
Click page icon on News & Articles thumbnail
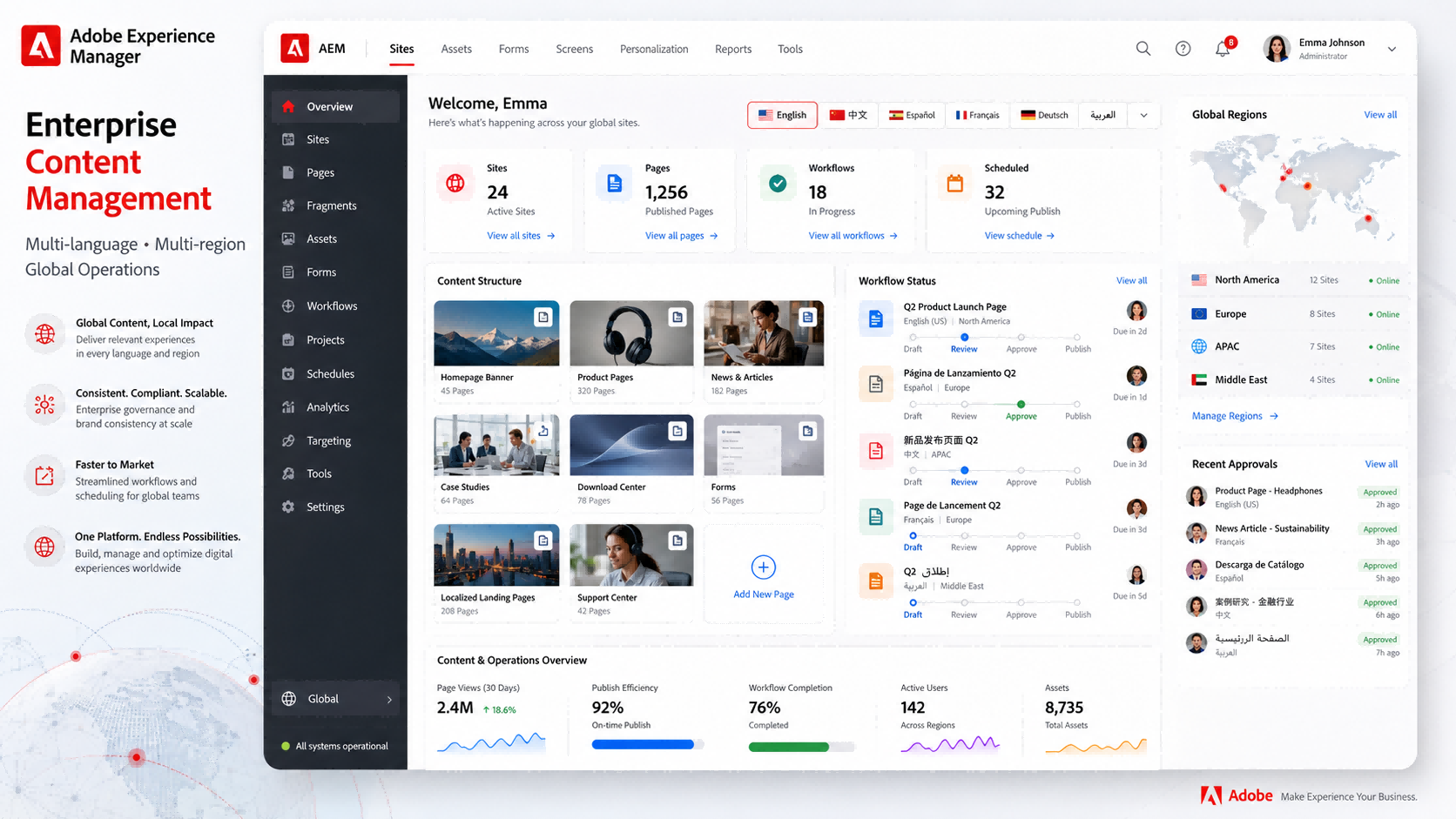[808, 318]
